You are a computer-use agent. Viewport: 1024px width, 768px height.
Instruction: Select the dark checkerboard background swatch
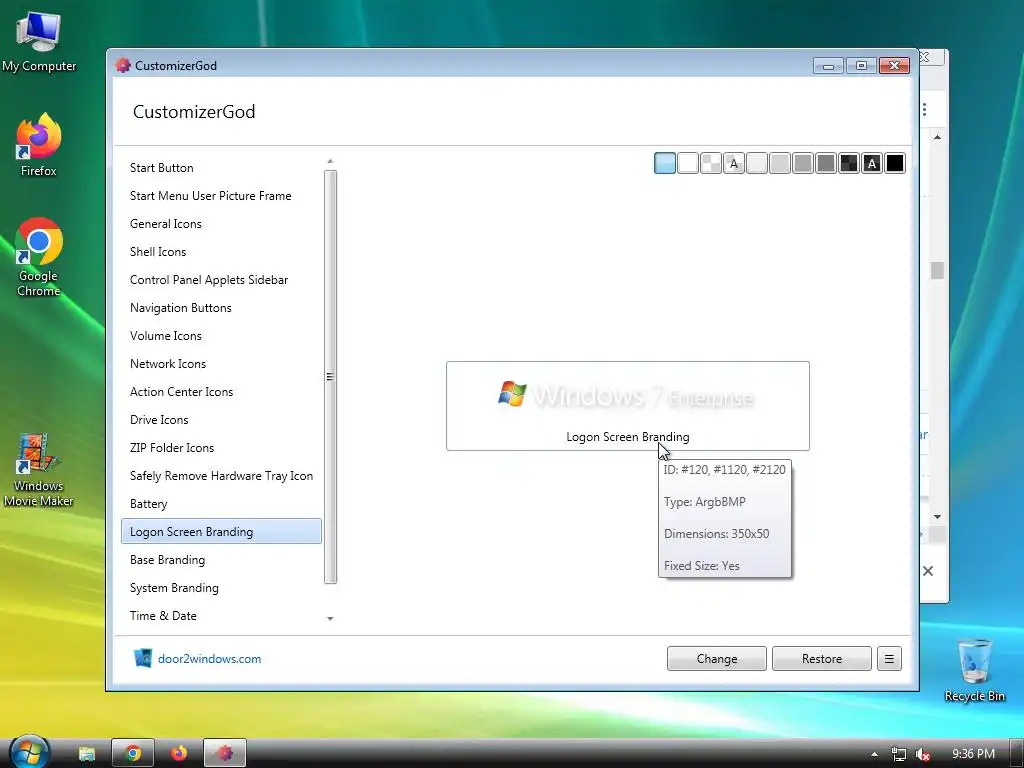pos(848,163)
